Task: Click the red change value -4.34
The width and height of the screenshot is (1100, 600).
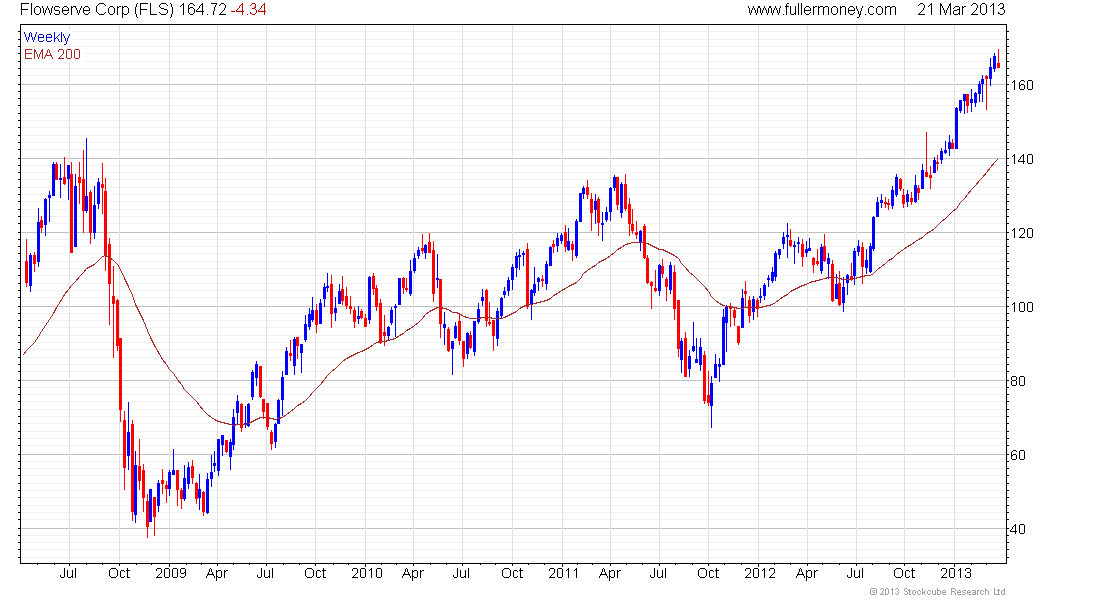Action: (248, 10)
